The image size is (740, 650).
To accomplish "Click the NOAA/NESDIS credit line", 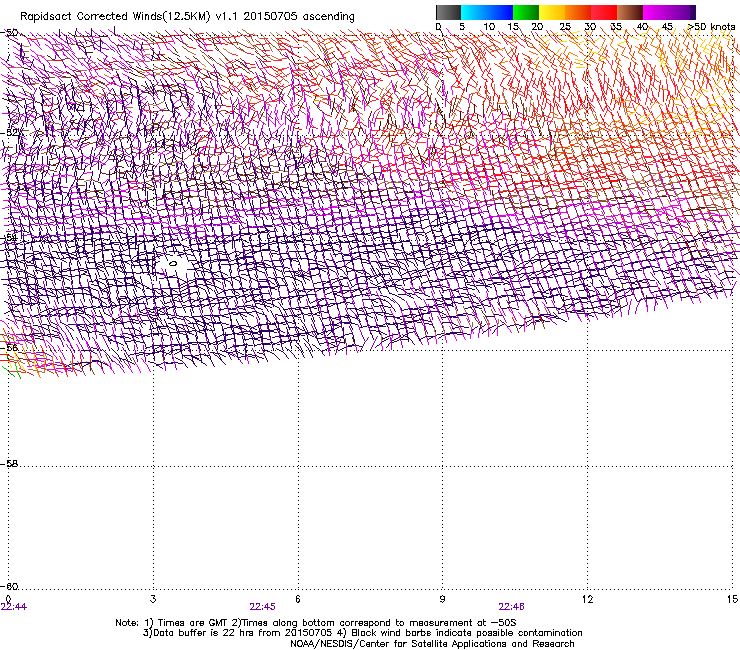I will point(432,643).
